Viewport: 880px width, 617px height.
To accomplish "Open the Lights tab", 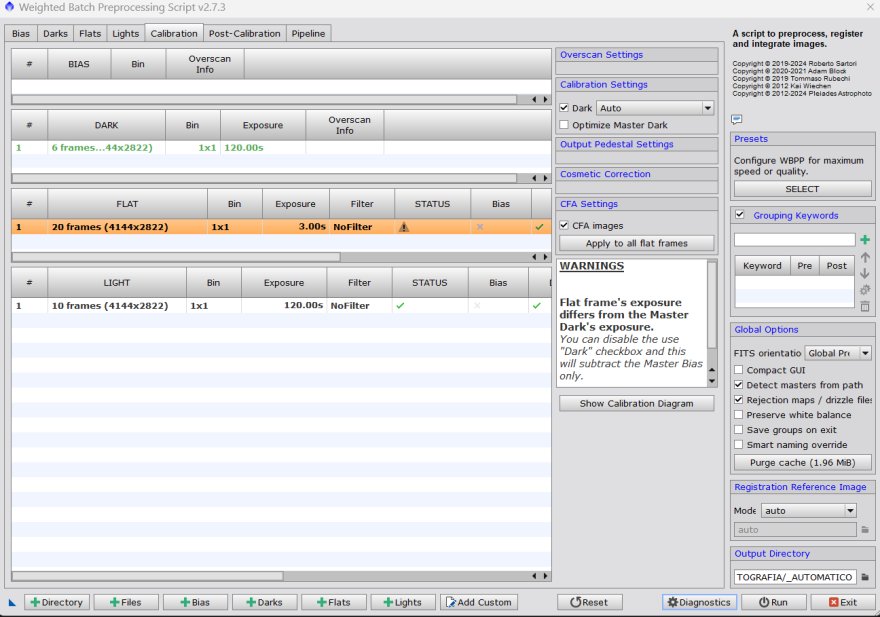I will tap(126, 33).
